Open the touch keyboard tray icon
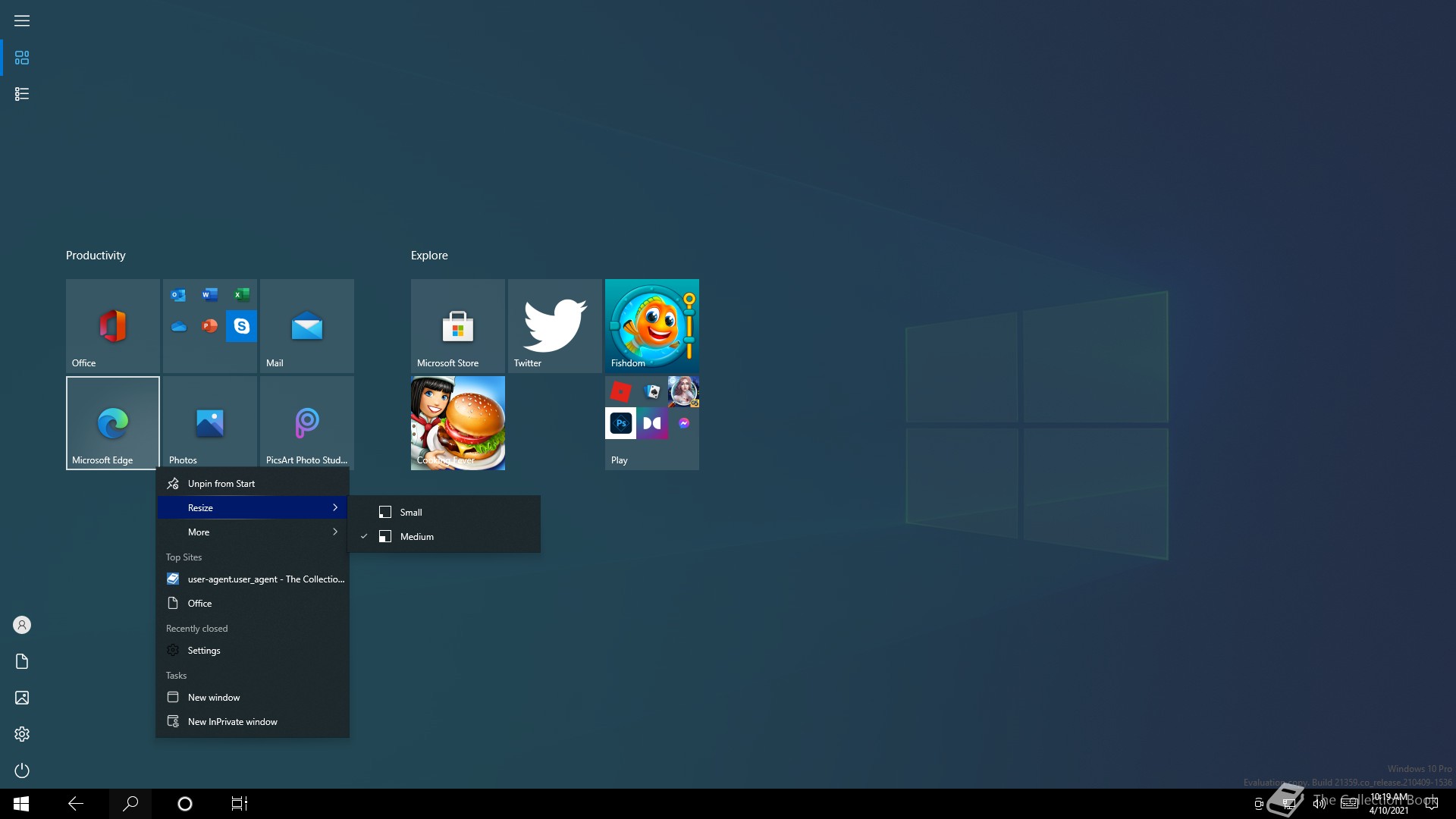1456x819 pixels. (1350, 804)
